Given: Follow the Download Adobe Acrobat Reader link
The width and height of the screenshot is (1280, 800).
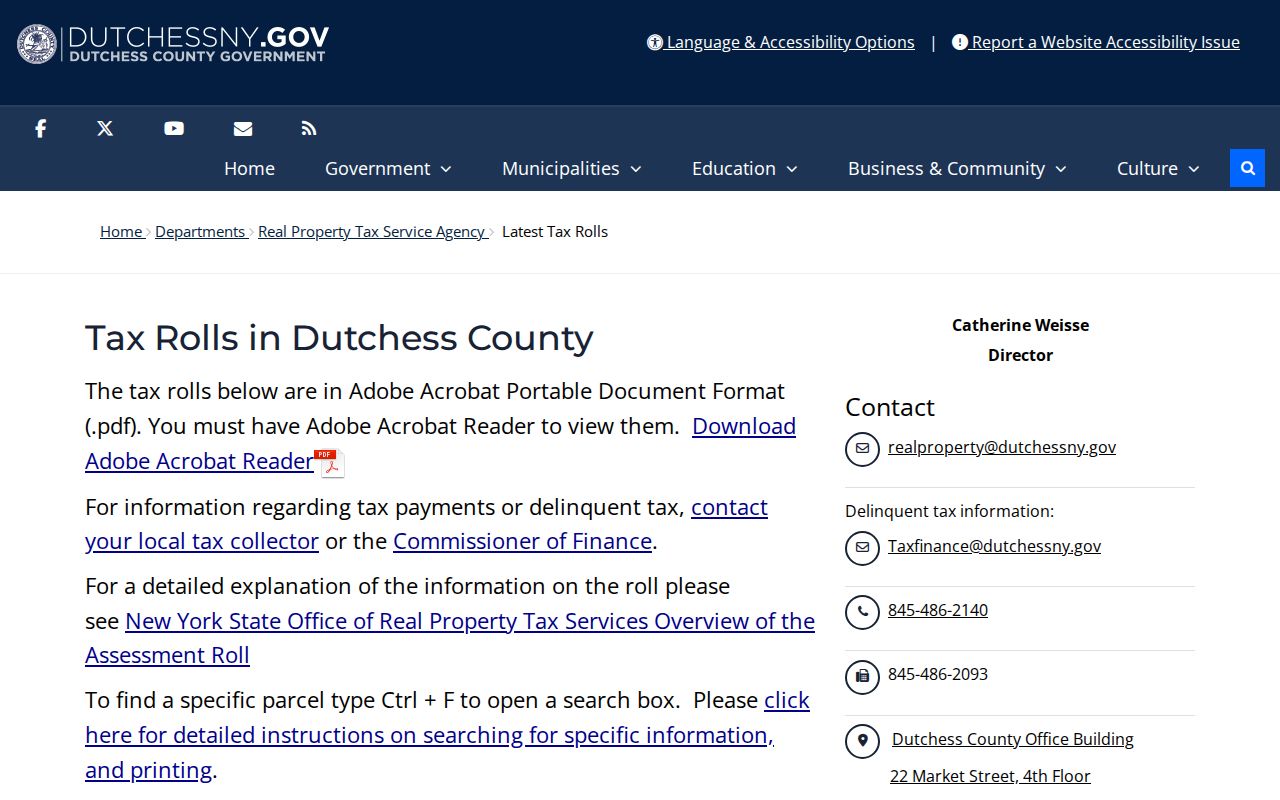Looking at the screenshot, I should (440, 443).
